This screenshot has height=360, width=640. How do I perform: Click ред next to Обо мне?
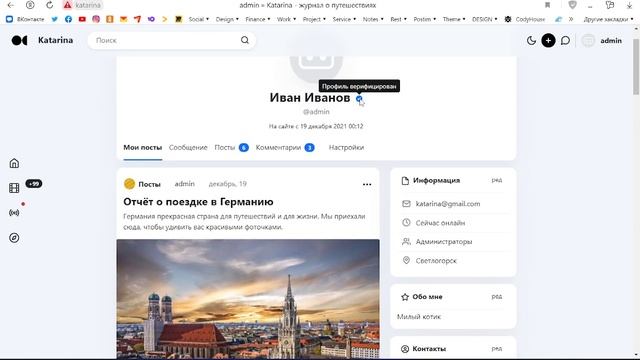coord(497,296)
